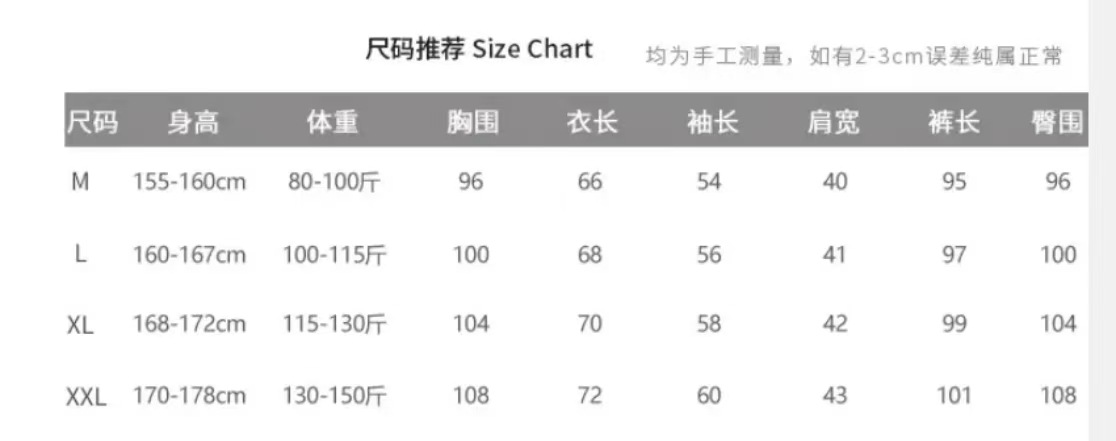1116x441 pixels.
Task: Click the 裤长 column header
Action: coord(953,123)
